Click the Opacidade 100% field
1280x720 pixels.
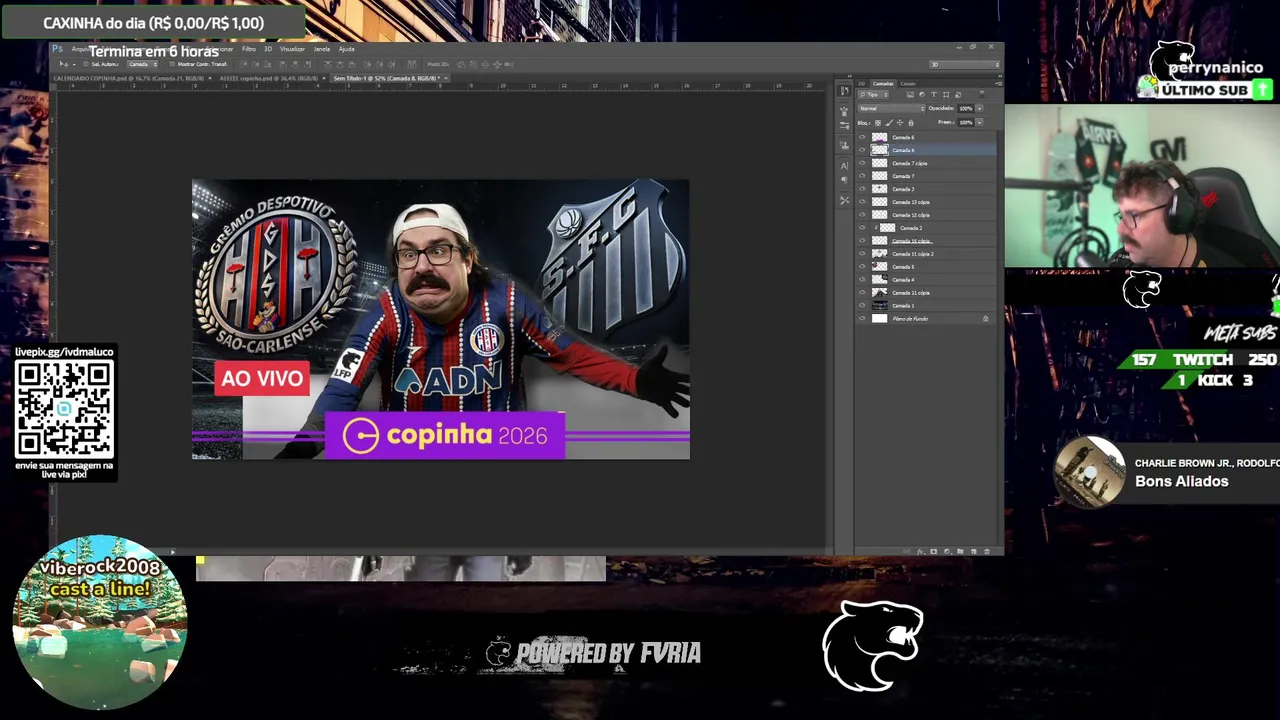coord(966,108)
